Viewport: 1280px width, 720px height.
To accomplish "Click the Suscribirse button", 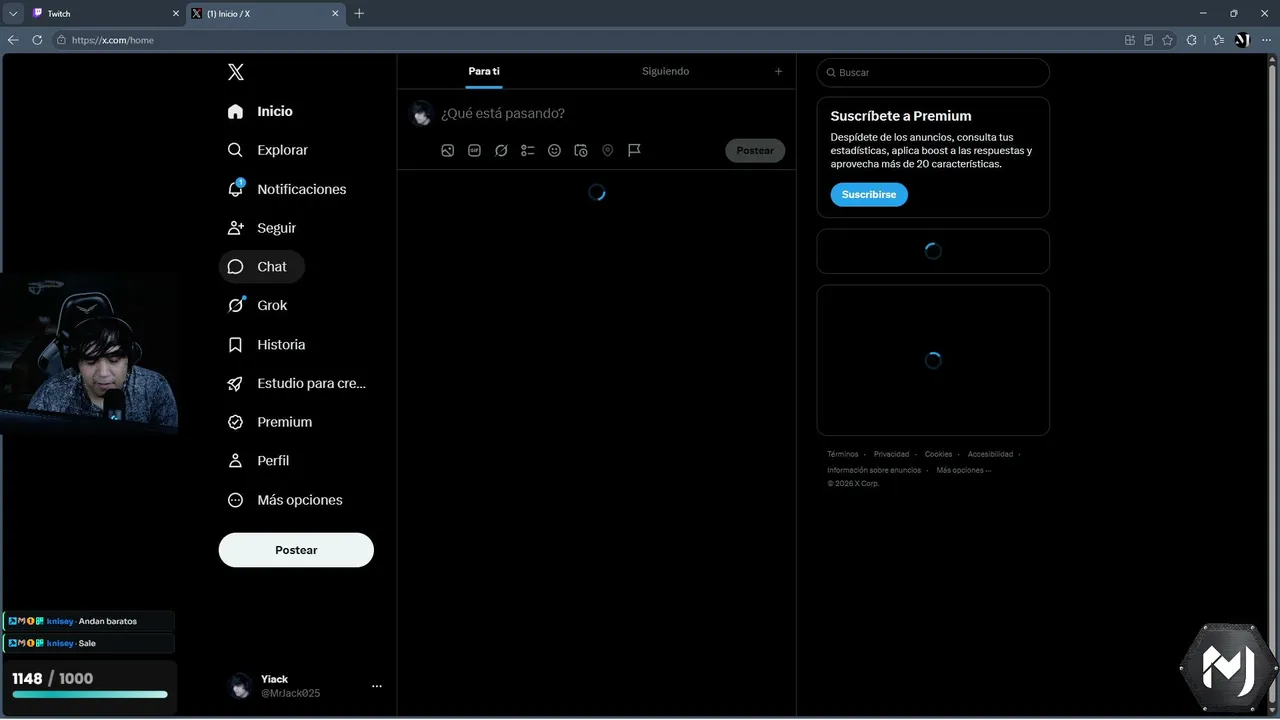I will 869,194.
